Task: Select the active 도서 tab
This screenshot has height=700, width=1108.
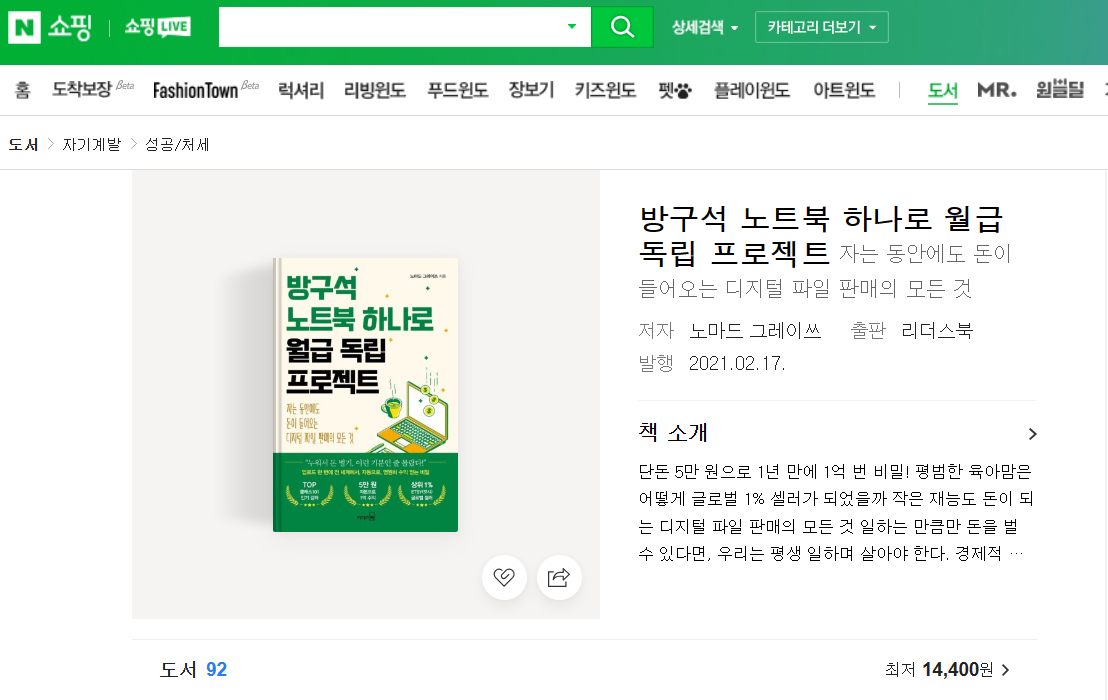Action: [943, 90]
